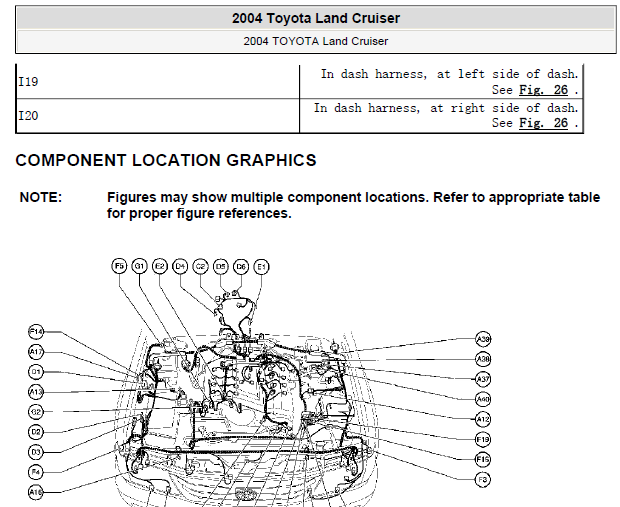Click the 'COMPONENT LOCATION GRAPHICS' heading
620x507 pixels.
pyautogui.click(x=166, y=161)
